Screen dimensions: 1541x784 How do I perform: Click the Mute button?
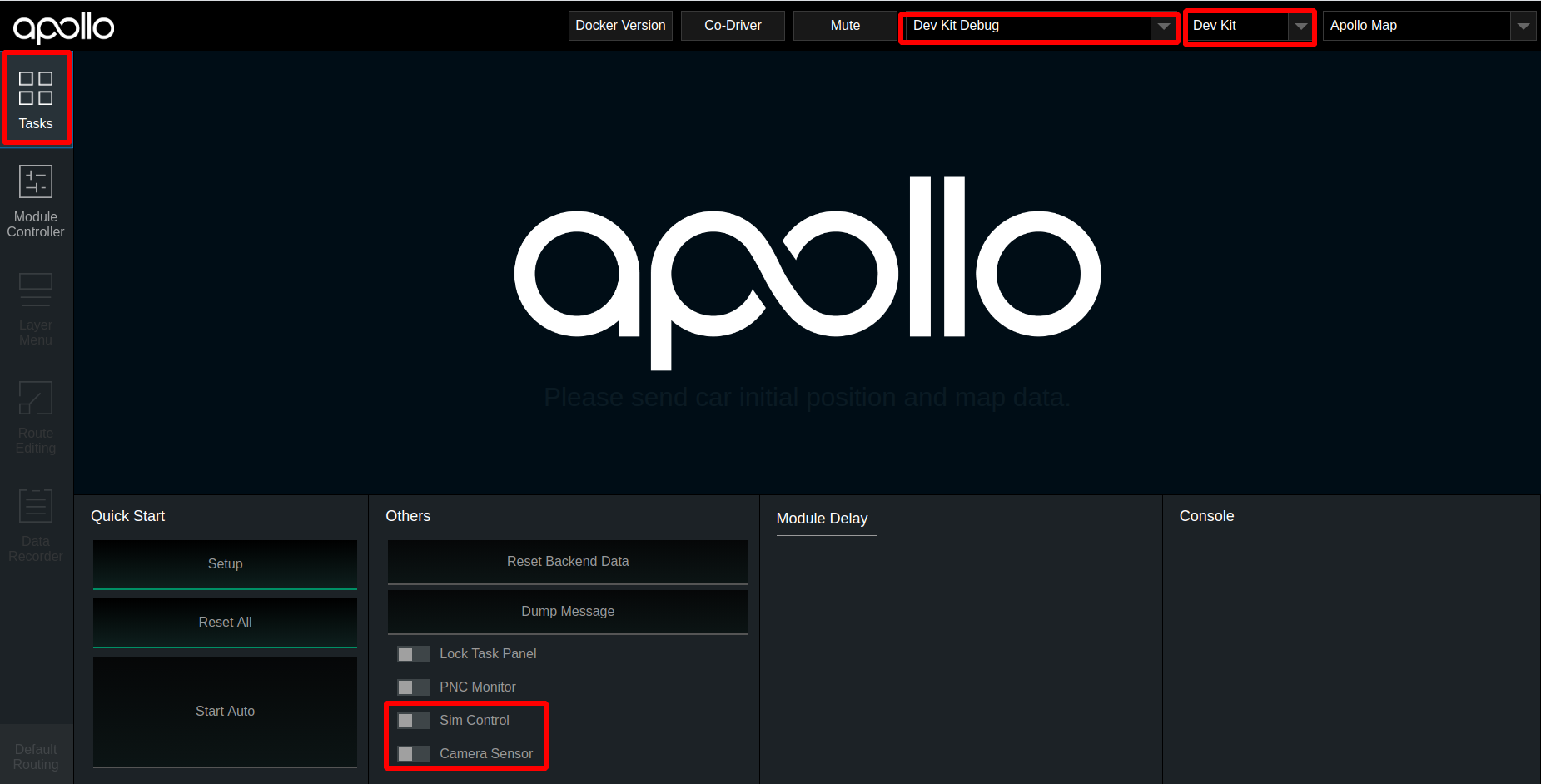845,26
